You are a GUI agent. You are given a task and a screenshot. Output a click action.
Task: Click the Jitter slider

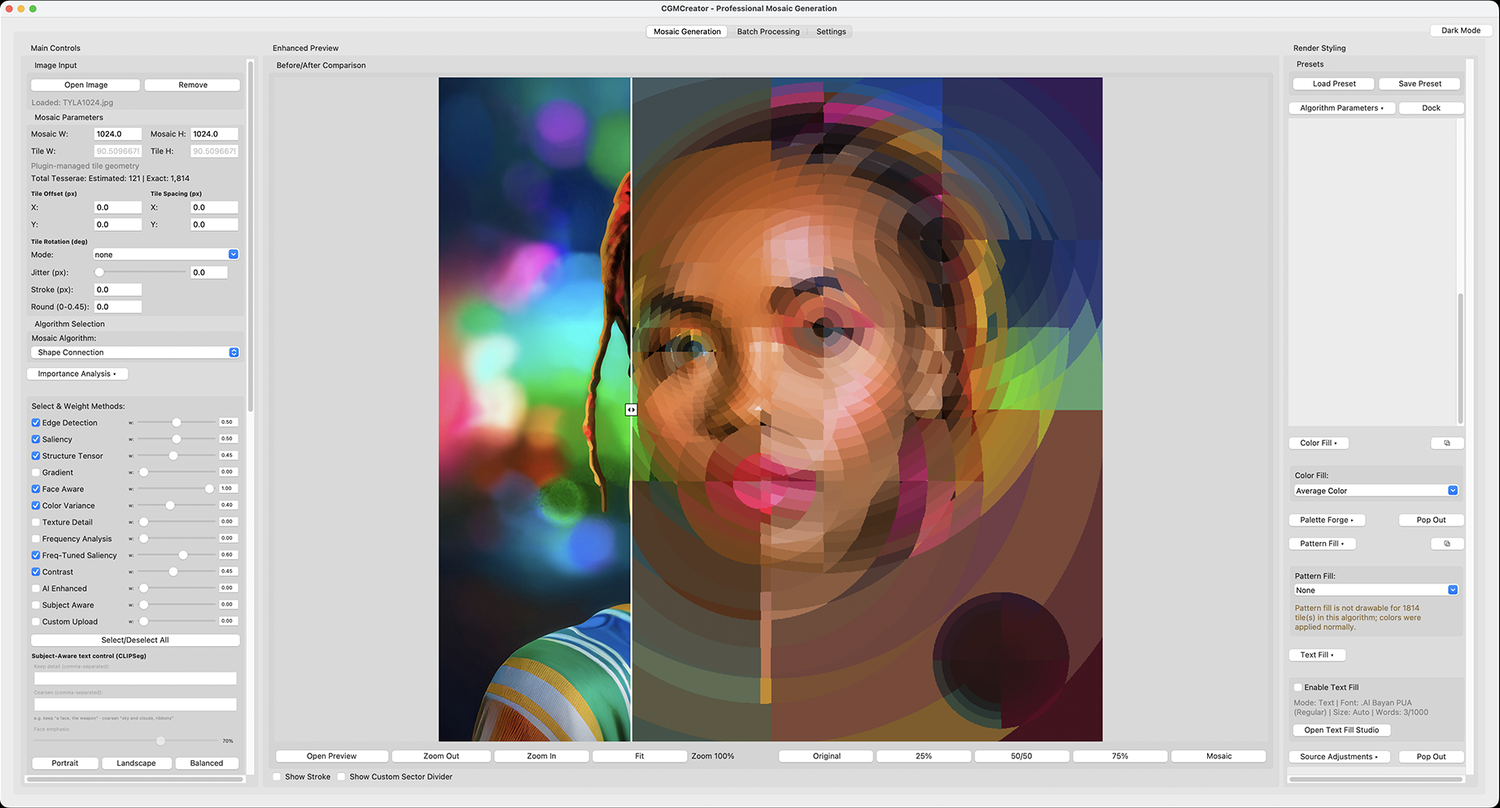click(140, 272)
